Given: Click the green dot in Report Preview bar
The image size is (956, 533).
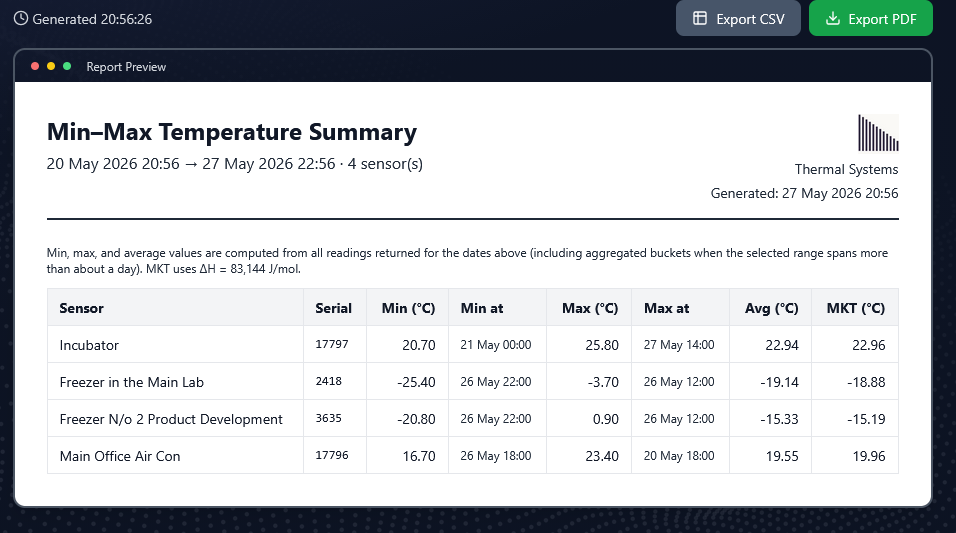Looking at the screenshot, I should [x=67, y=66].
